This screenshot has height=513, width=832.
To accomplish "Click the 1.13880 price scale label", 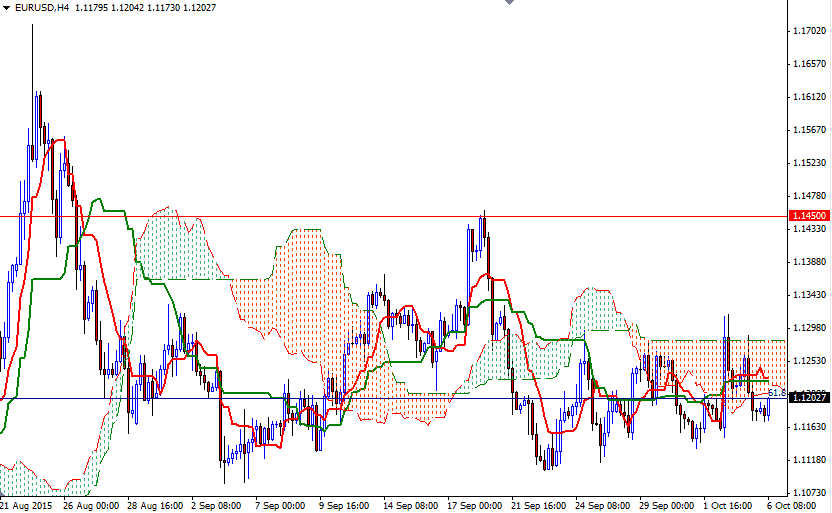I will (808, 262).
